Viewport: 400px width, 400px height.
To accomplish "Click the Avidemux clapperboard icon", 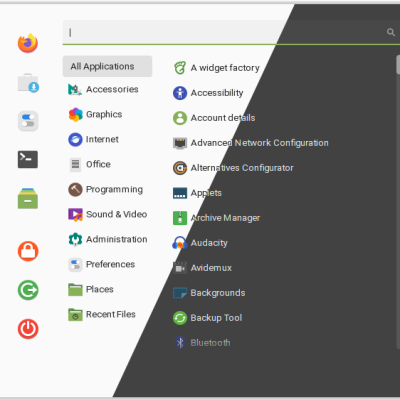I will (x=180, y=268).
